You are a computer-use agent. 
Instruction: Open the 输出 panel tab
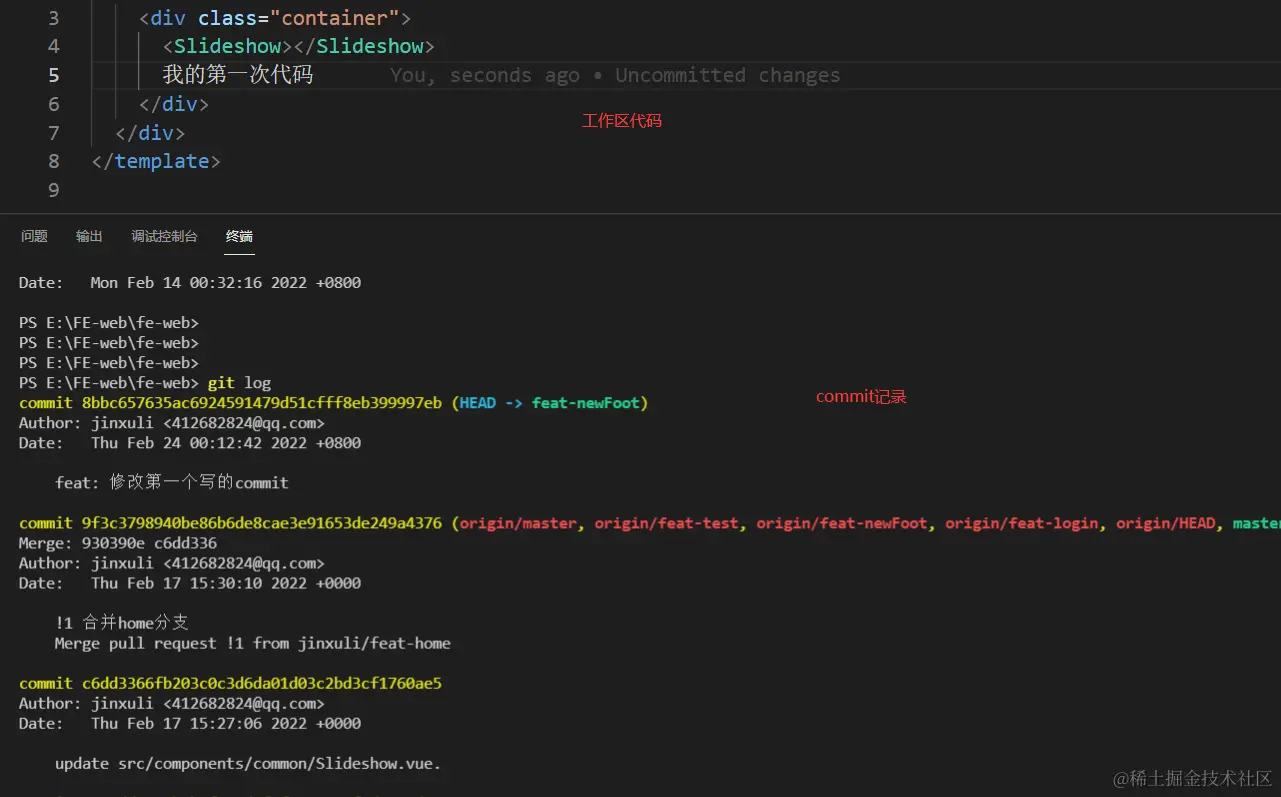point(89,236)
